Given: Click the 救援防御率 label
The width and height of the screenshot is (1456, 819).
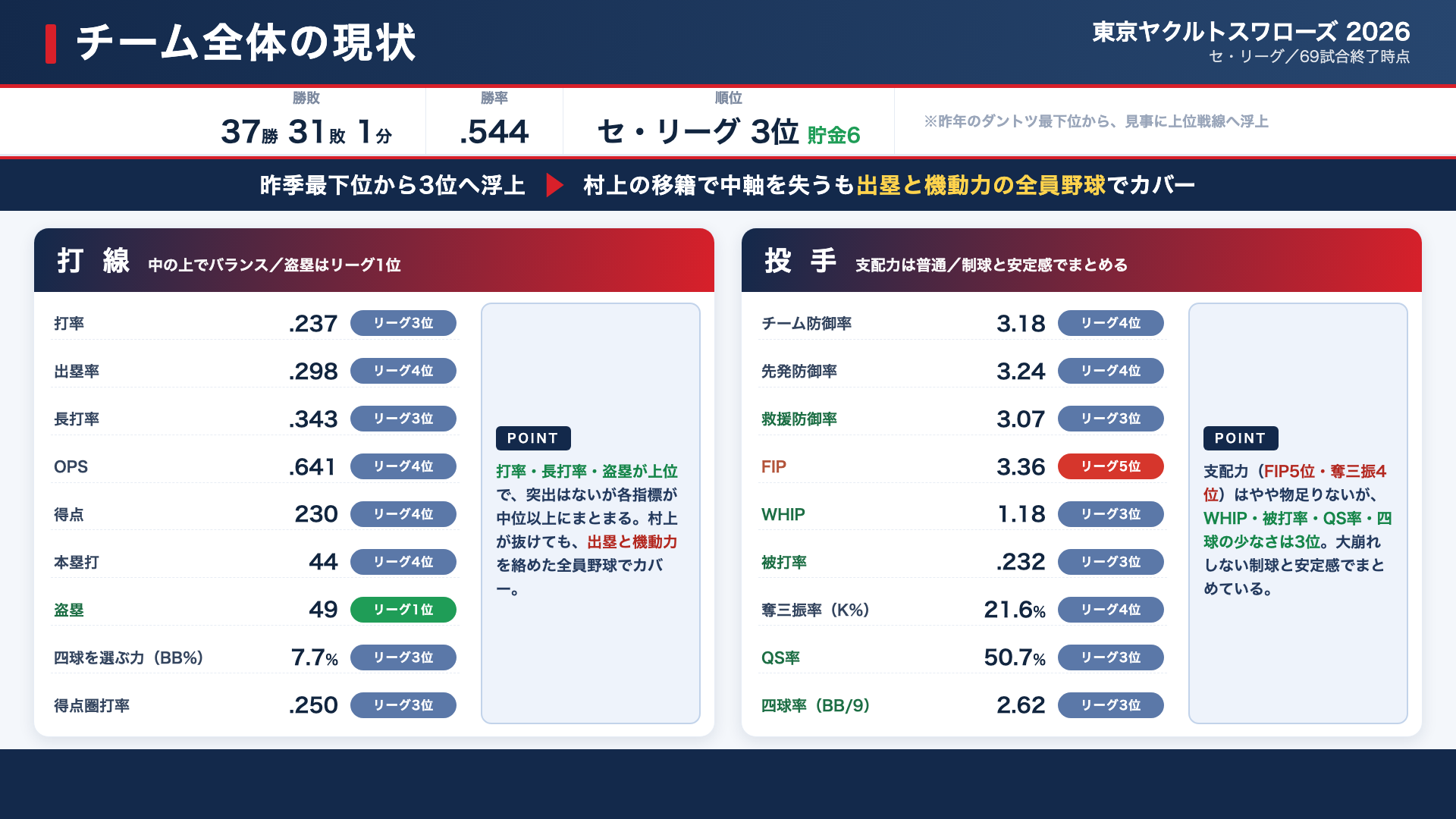Looking at the screenshot, I should (x=799, y=419).
